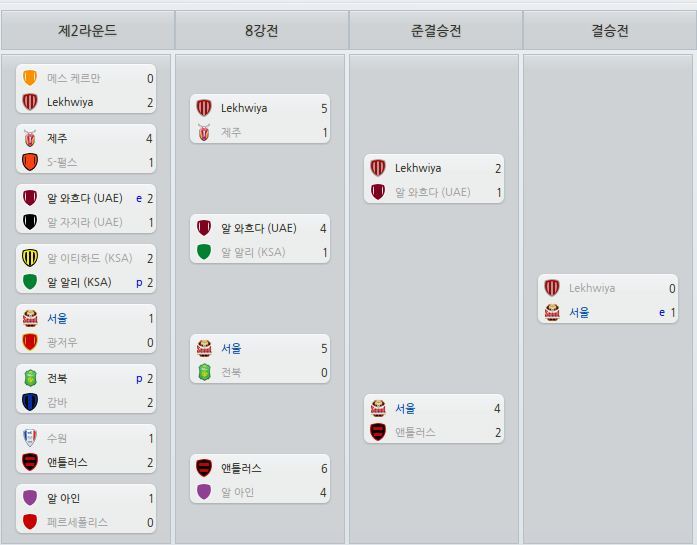This screenshot has width=697, height=545.
Task: Click the 전북 crest in the 8강전 match
Action: click(x=204, y=372)
